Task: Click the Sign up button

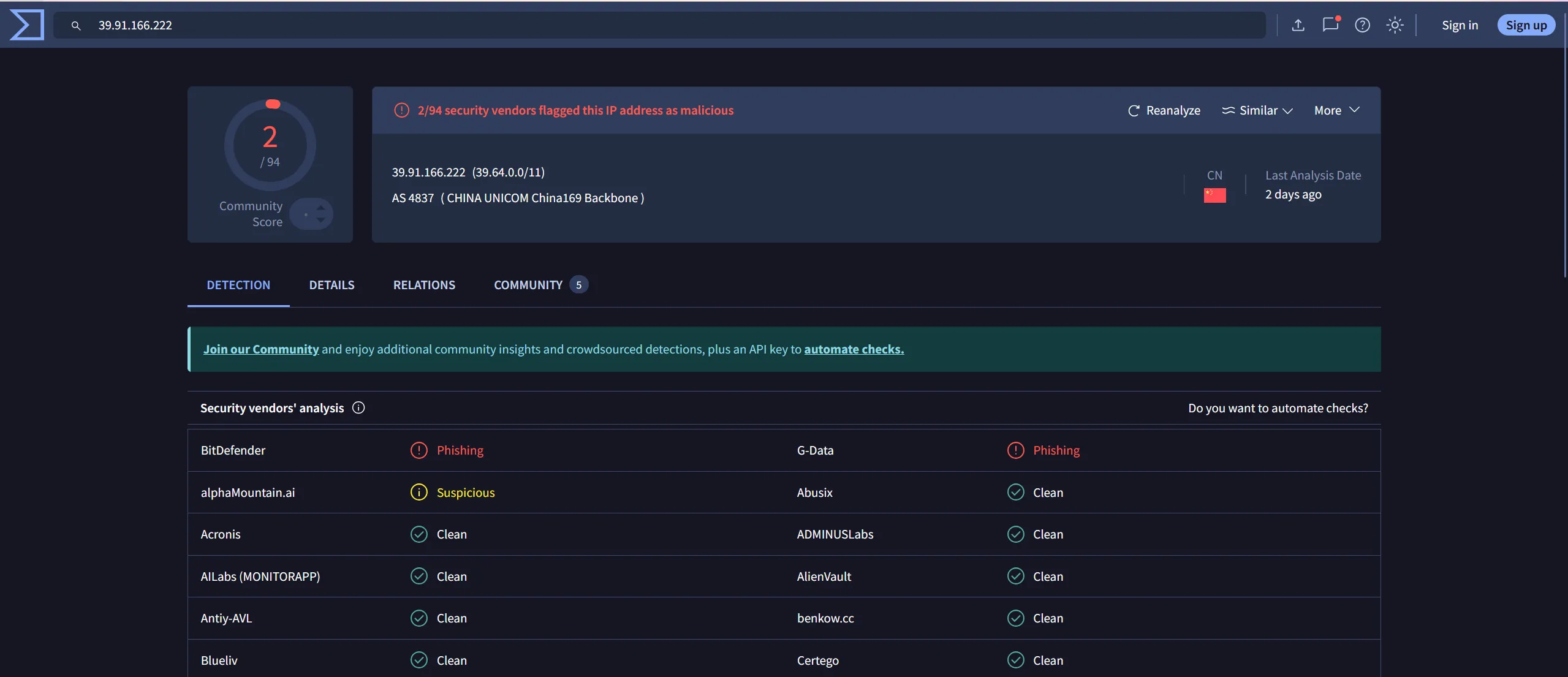Action: (1526, 25)
